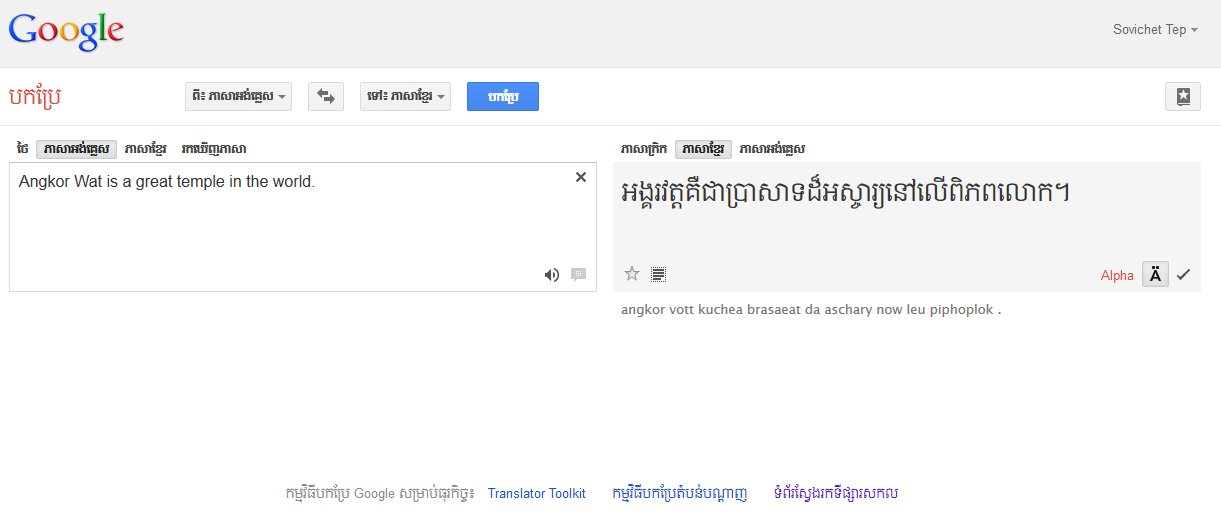
Task: Open the phrasebook star icon at top right
Action: point(1183,96)
